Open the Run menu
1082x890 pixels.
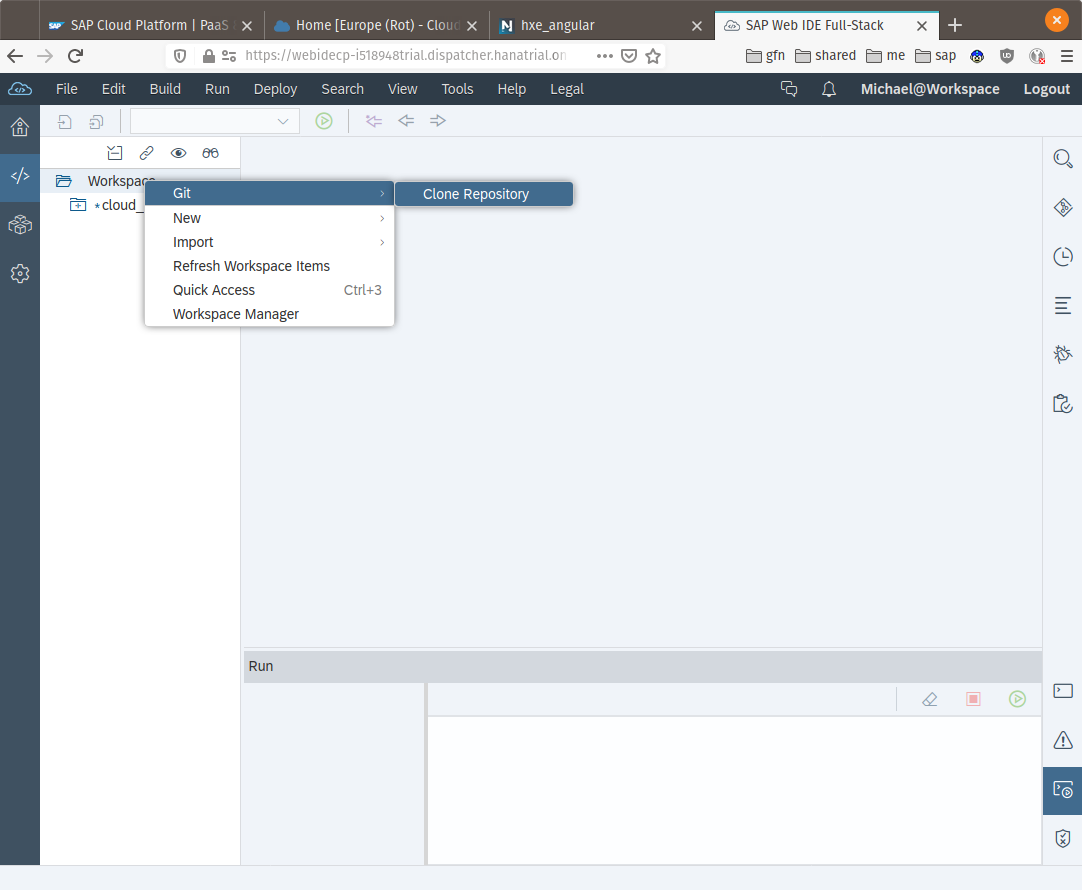pyautogui.click(x=217, y=89)
